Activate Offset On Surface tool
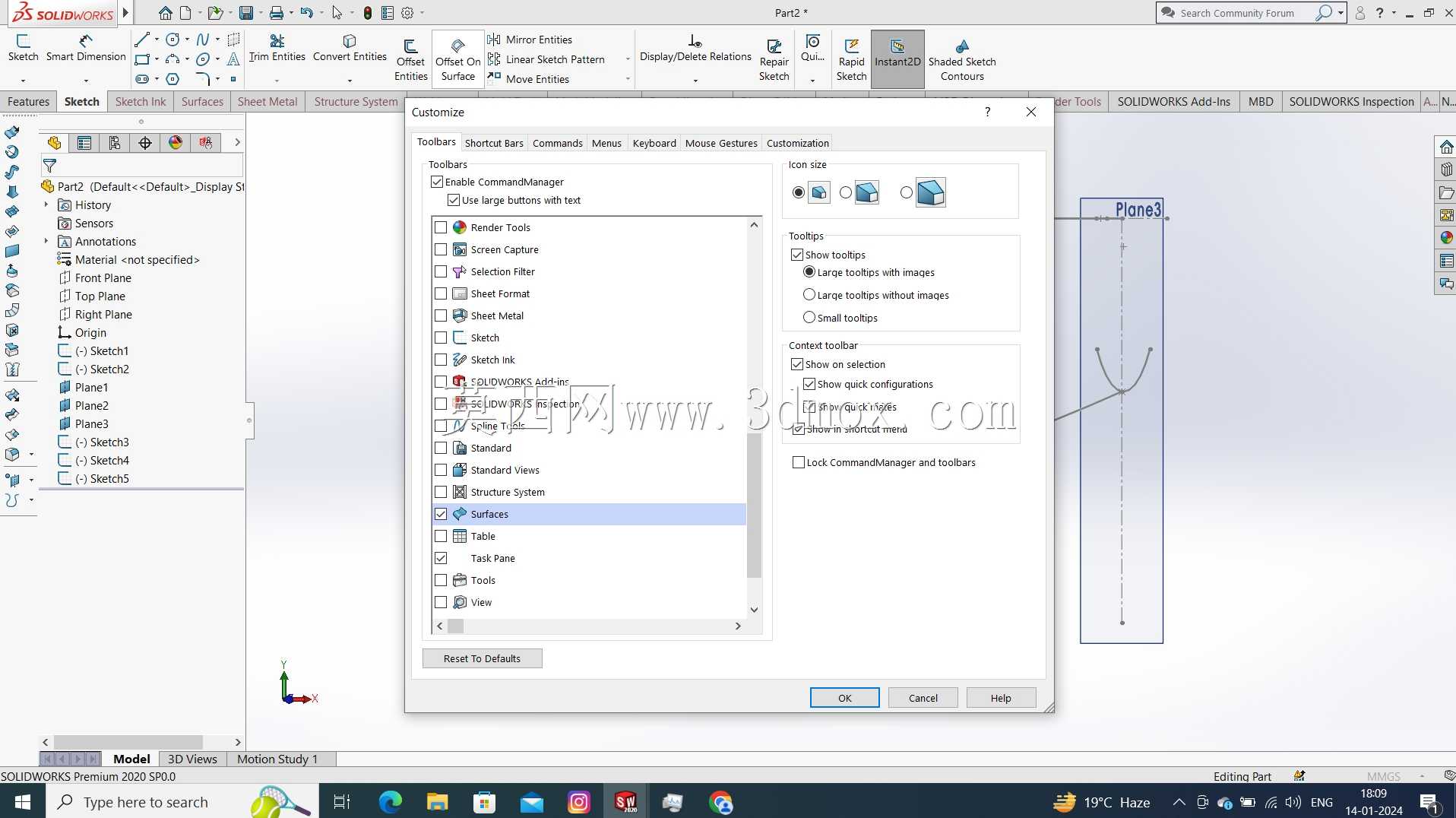The image size is (1456, 818). (457, 59)
